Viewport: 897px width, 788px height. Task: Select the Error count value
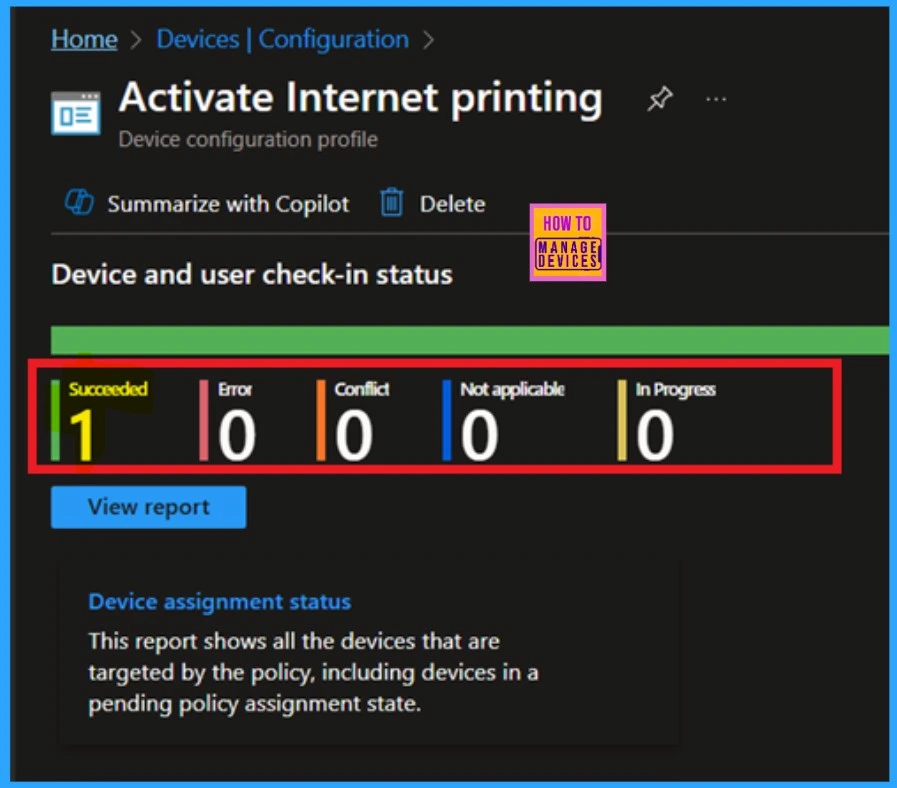237,435
